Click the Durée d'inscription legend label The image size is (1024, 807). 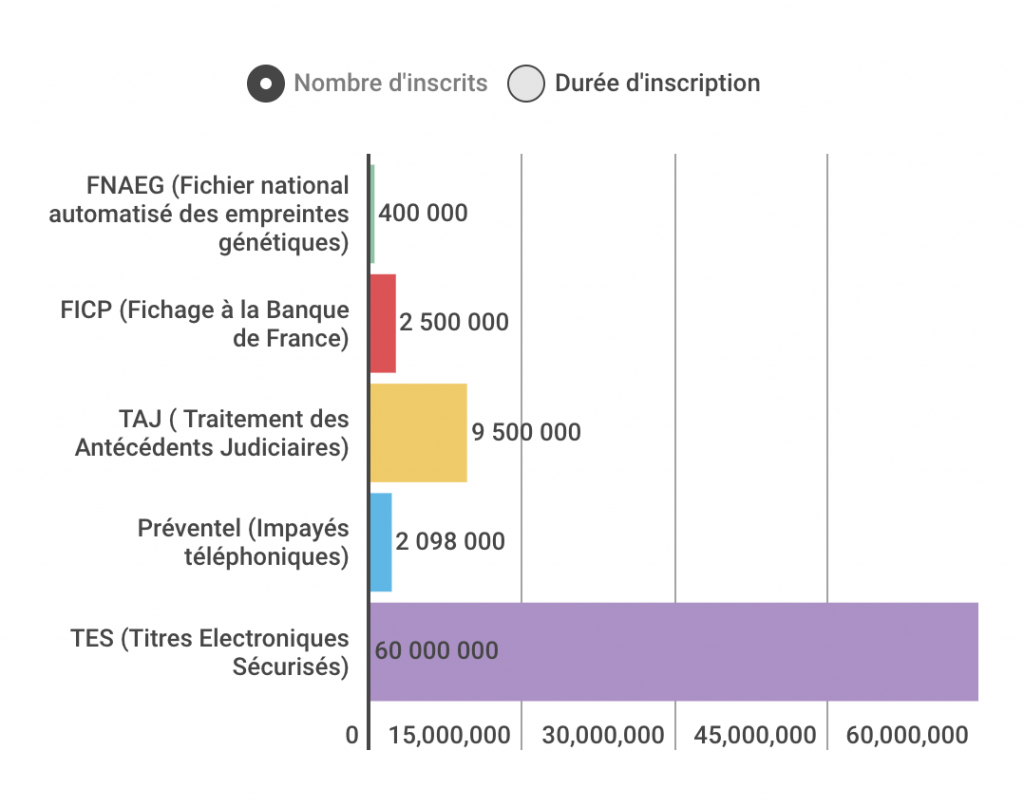click(x=657, y=83)
